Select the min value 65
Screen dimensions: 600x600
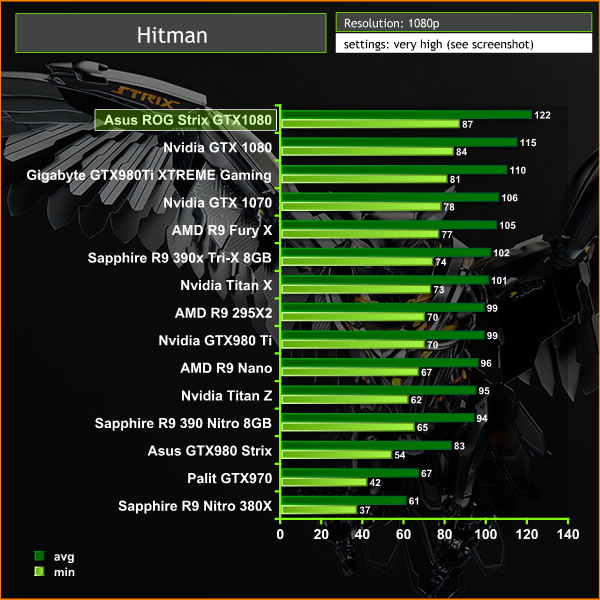(x=422, y=427)
